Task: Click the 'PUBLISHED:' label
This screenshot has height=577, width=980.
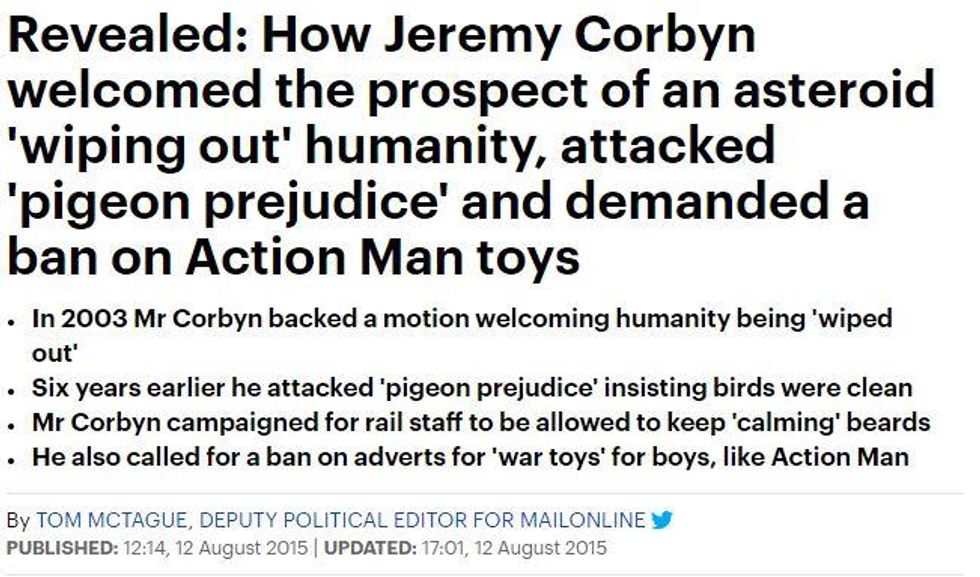Action: tap(62, 548)
